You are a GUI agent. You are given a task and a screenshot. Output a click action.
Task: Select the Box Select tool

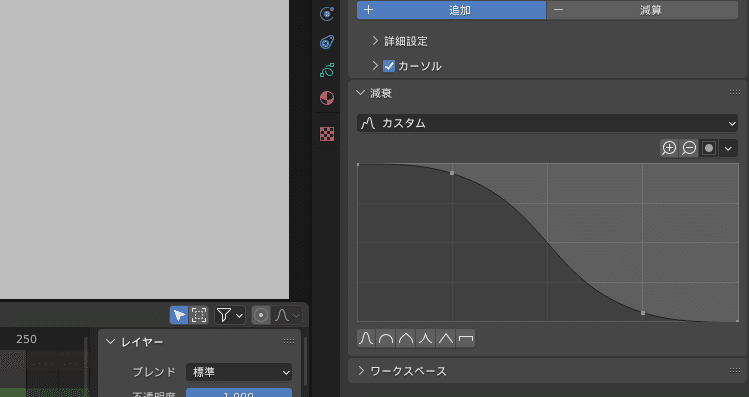[x=199, y=315]
